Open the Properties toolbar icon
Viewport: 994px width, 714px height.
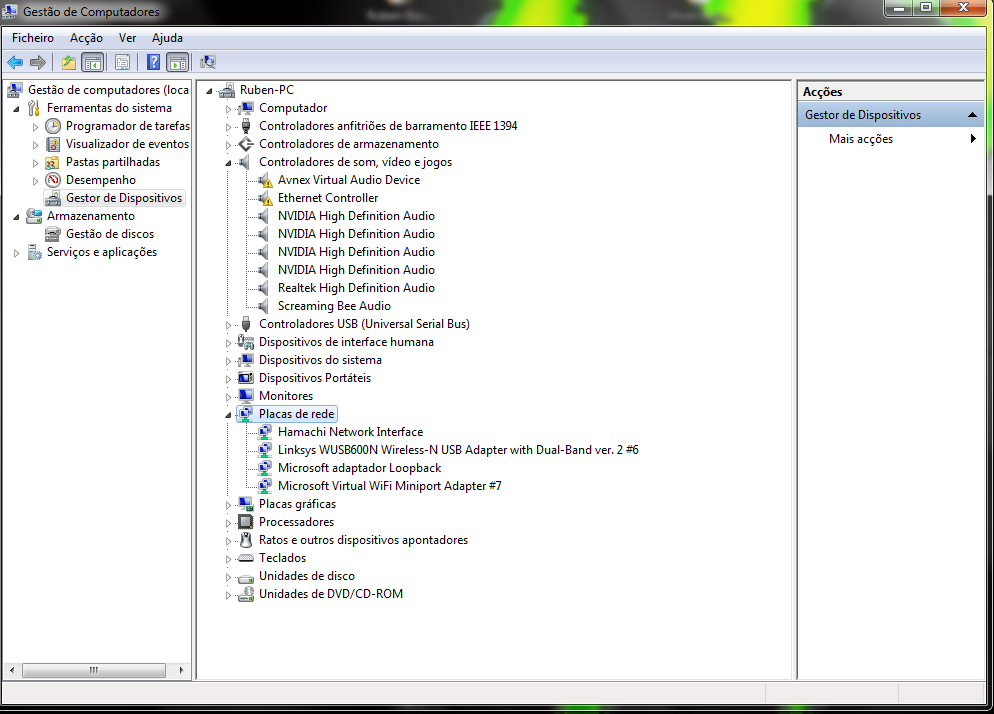[122, 62]
